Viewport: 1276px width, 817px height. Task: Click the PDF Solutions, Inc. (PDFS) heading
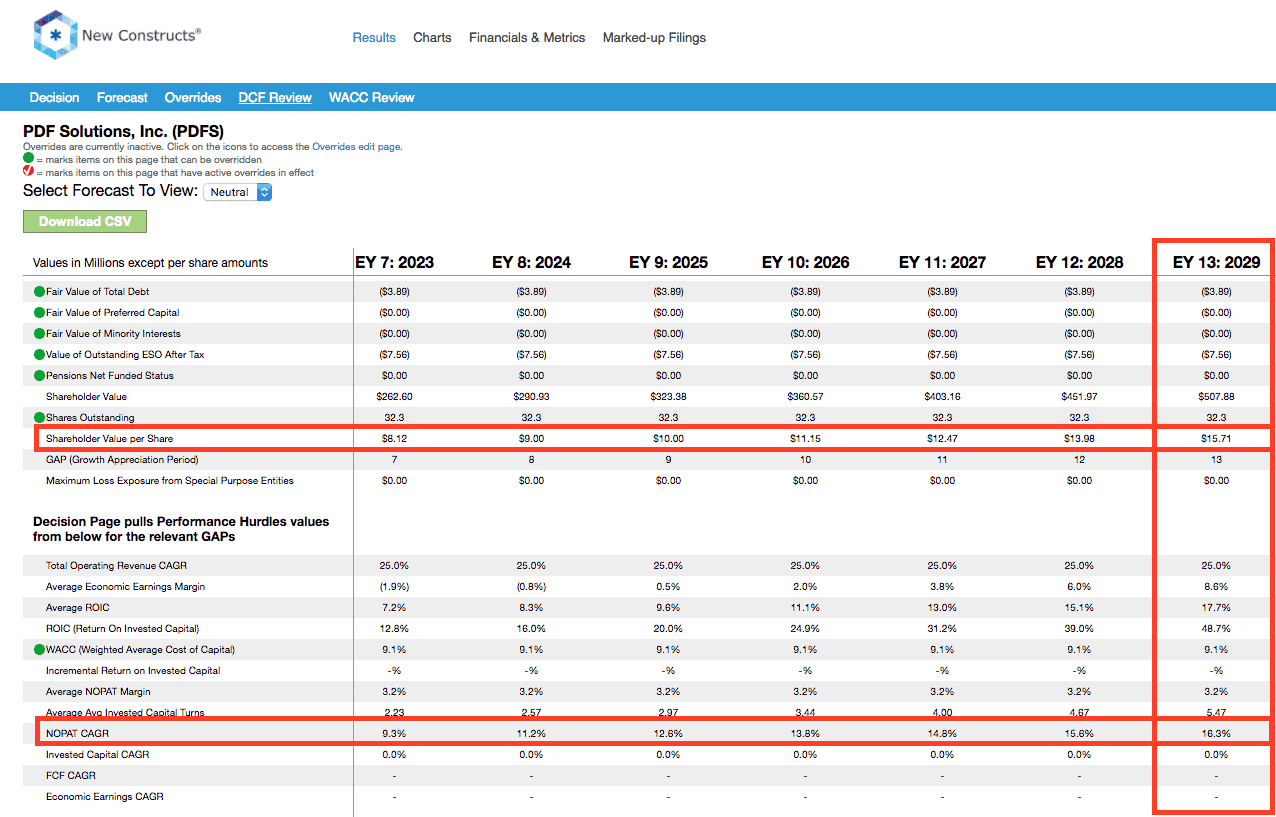123,131
